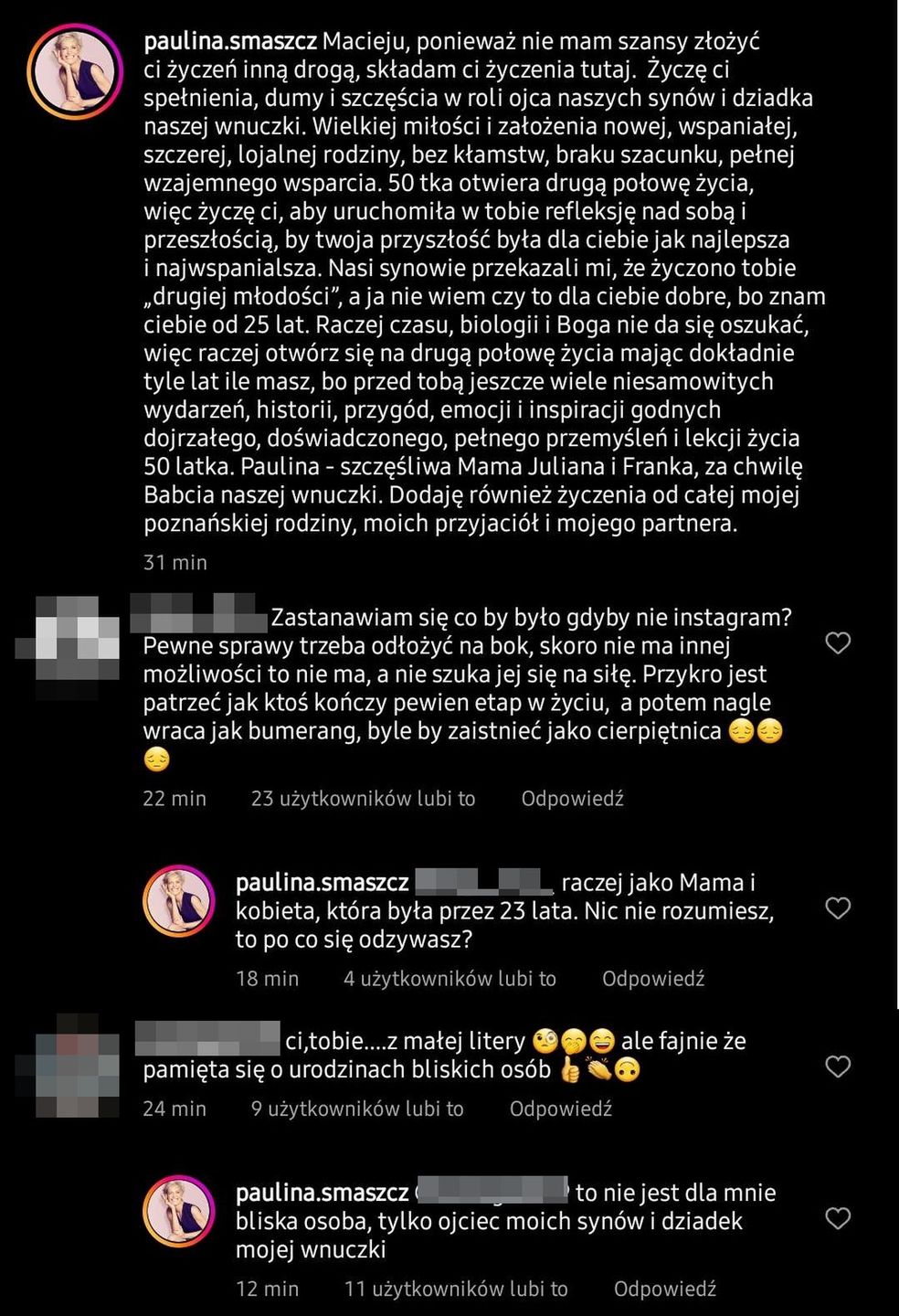This screenshot has height=1316, width=899.
Task: Reply to the comment posted 22 min ago
Action: click(x=572, y=799)
